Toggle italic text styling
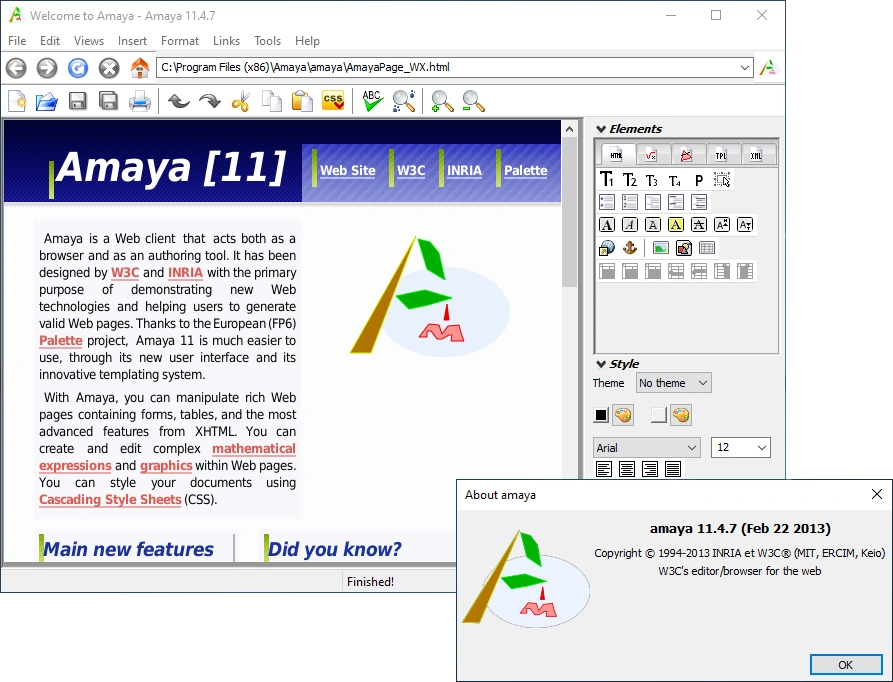This screenshot has height=682, width=893. click(630, 224)
